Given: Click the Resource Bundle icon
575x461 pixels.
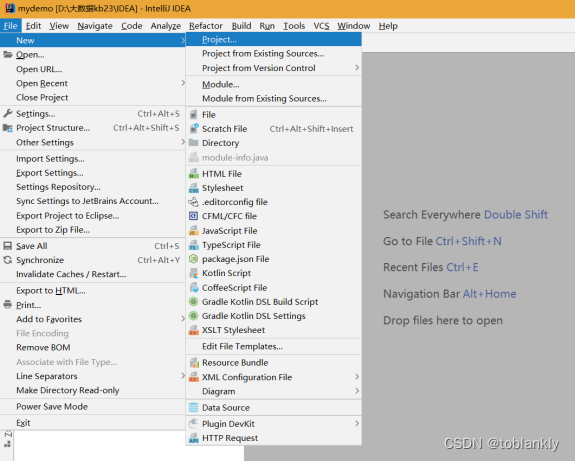Looking at the screenshot, I should [194, 363].
